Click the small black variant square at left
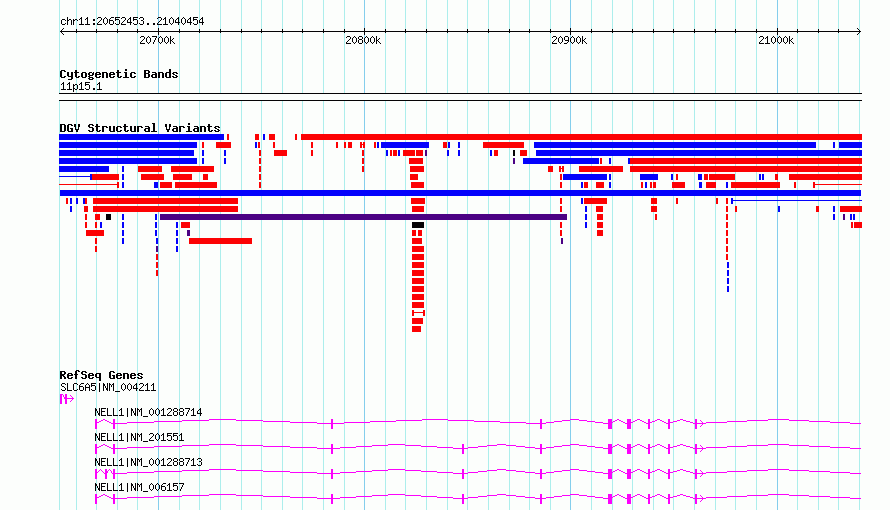This screenshot has height=510, width=890. 108,217
